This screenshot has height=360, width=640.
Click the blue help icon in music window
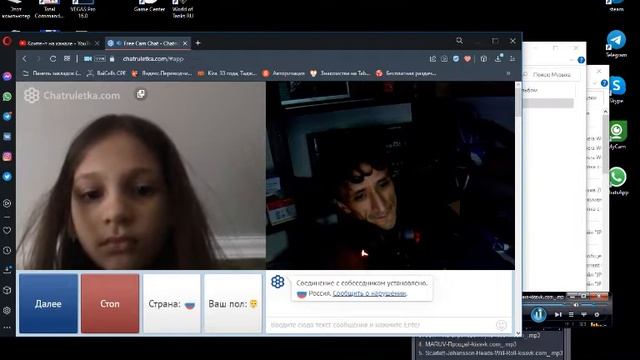click(581, 60)
